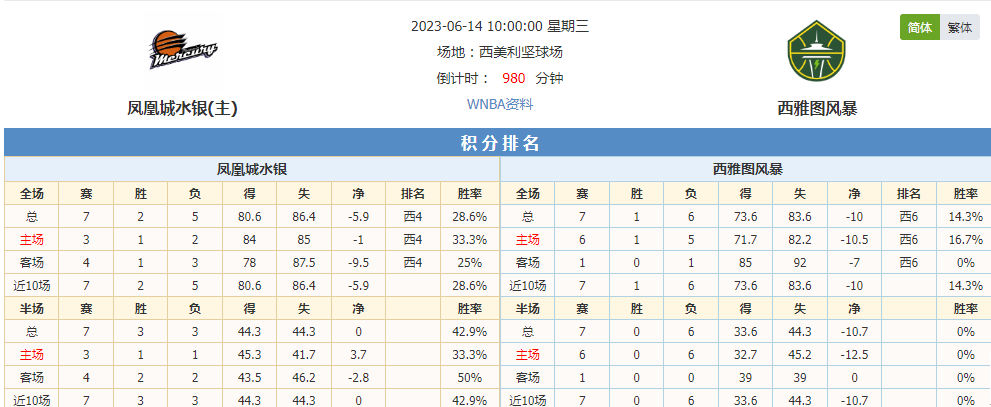Click the 排名 column header for Mercury
The height and width of the screenshot is (407, 991).
click(x=413, y=193)
